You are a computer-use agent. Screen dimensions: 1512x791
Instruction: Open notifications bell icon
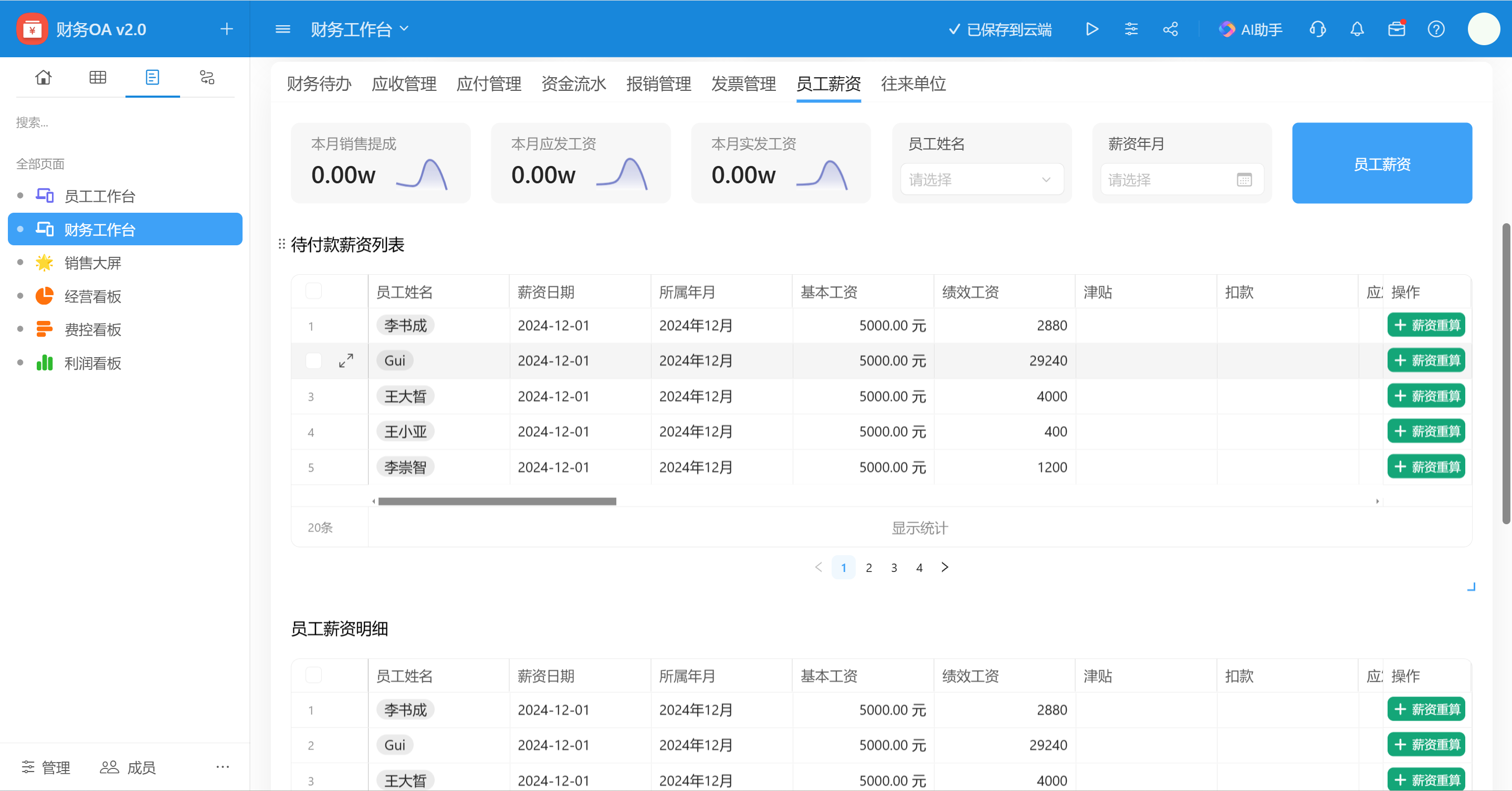[1357, 29]
